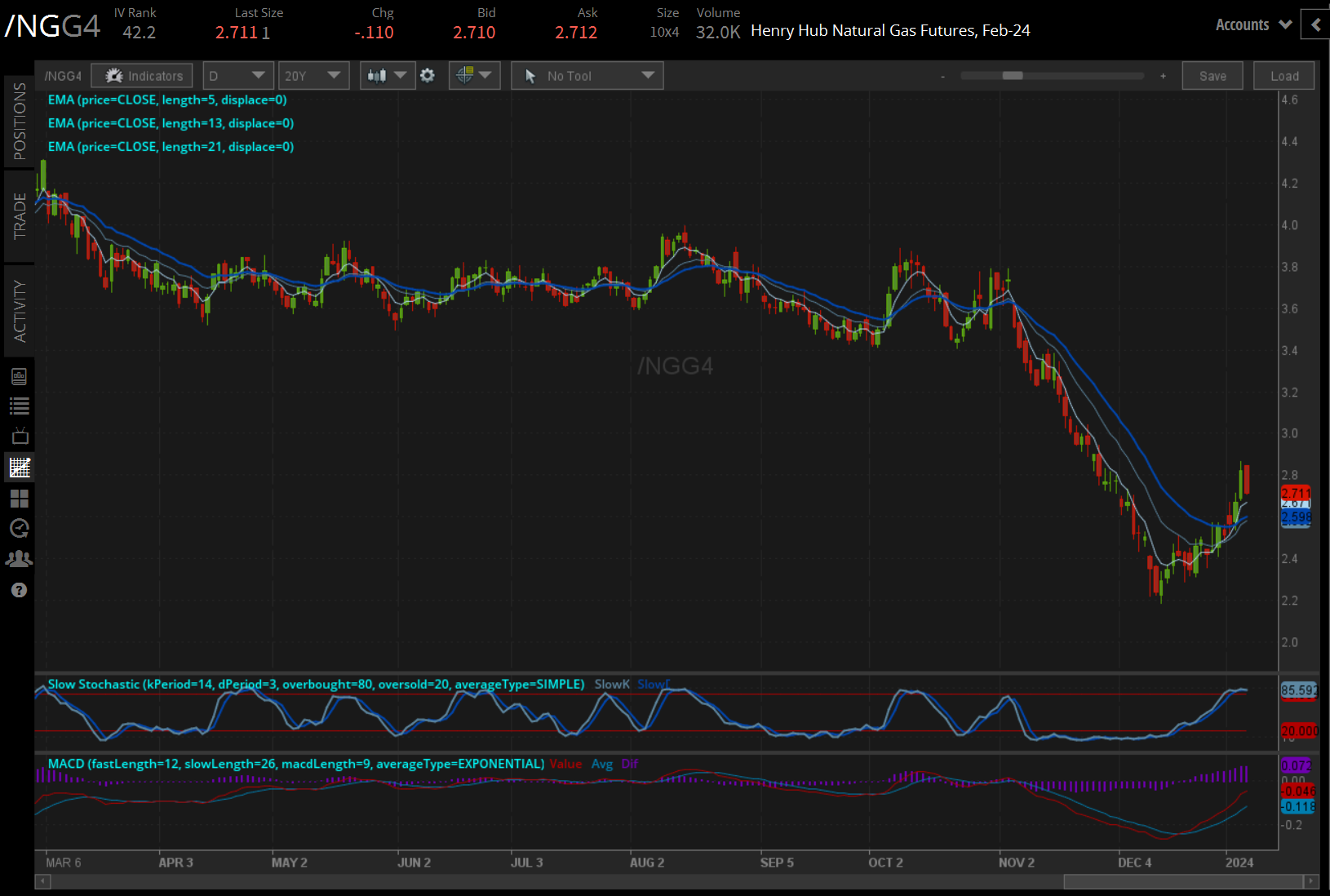Click the four-square grid layout icon
Image resolution: width=1330 pixels, height=896 pixels.
coord(20,498)
